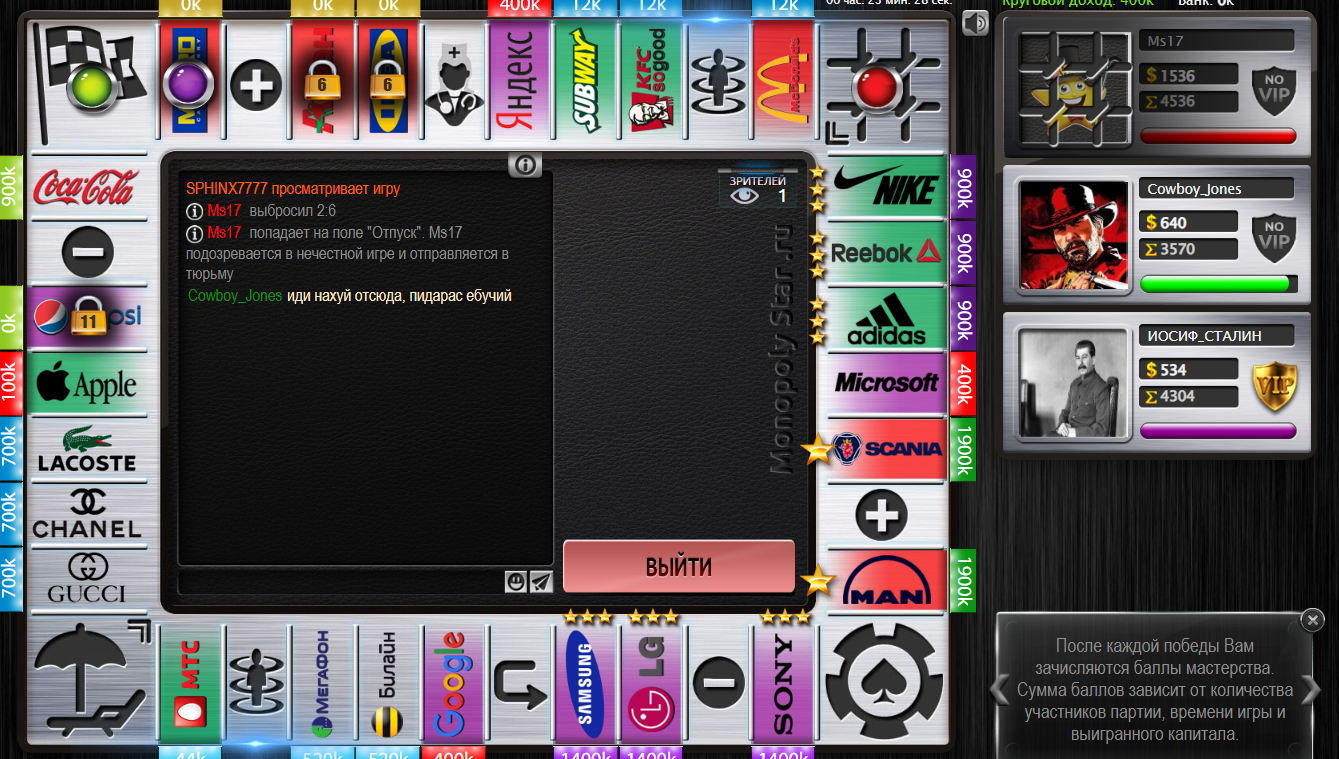
Task: Click the gold VIP badge of ИОСИФ_СТАЛИН
Action: tap(1274, 386)
